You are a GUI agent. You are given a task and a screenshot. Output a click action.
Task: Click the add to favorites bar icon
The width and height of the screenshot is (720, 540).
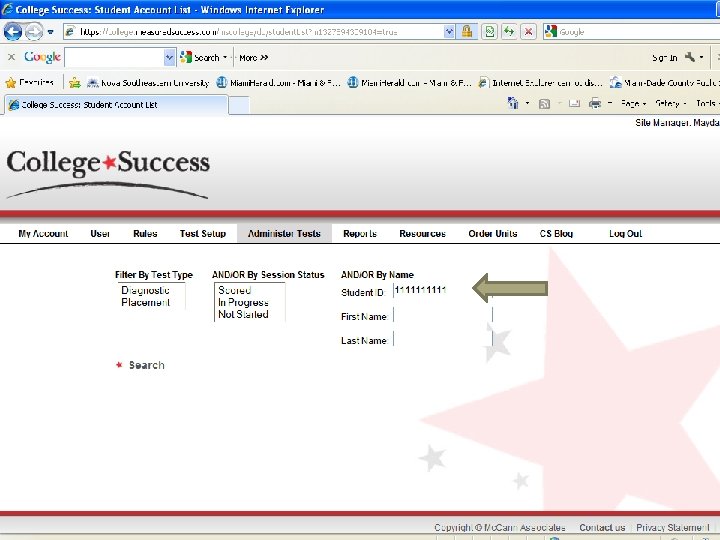pyautogui.click(x=74, y=83)
